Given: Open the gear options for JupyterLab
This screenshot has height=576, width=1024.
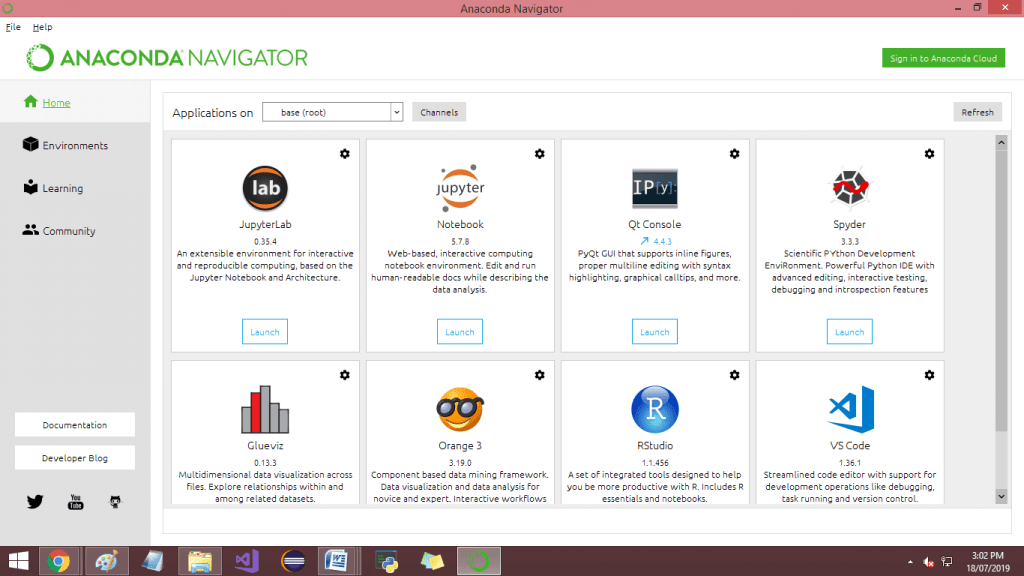Looking at the screenshot, I should (x=344, y=153).
